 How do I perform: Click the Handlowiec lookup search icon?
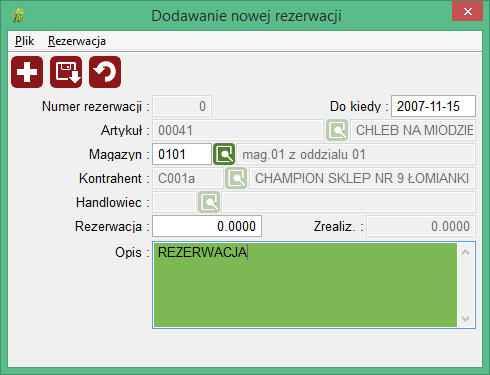[209, 202]
